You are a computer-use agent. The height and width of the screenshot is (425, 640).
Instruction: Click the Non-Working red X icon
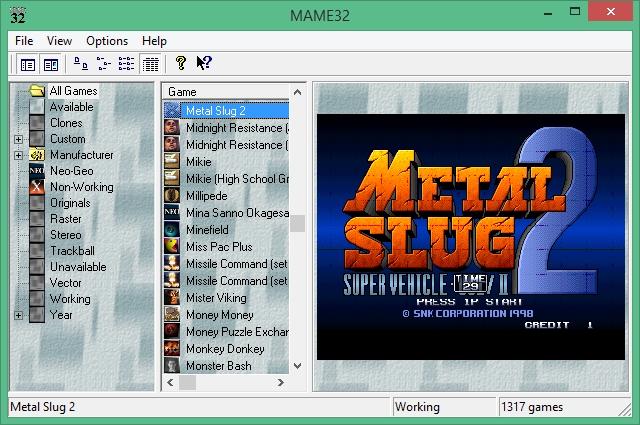pos(37,187)
